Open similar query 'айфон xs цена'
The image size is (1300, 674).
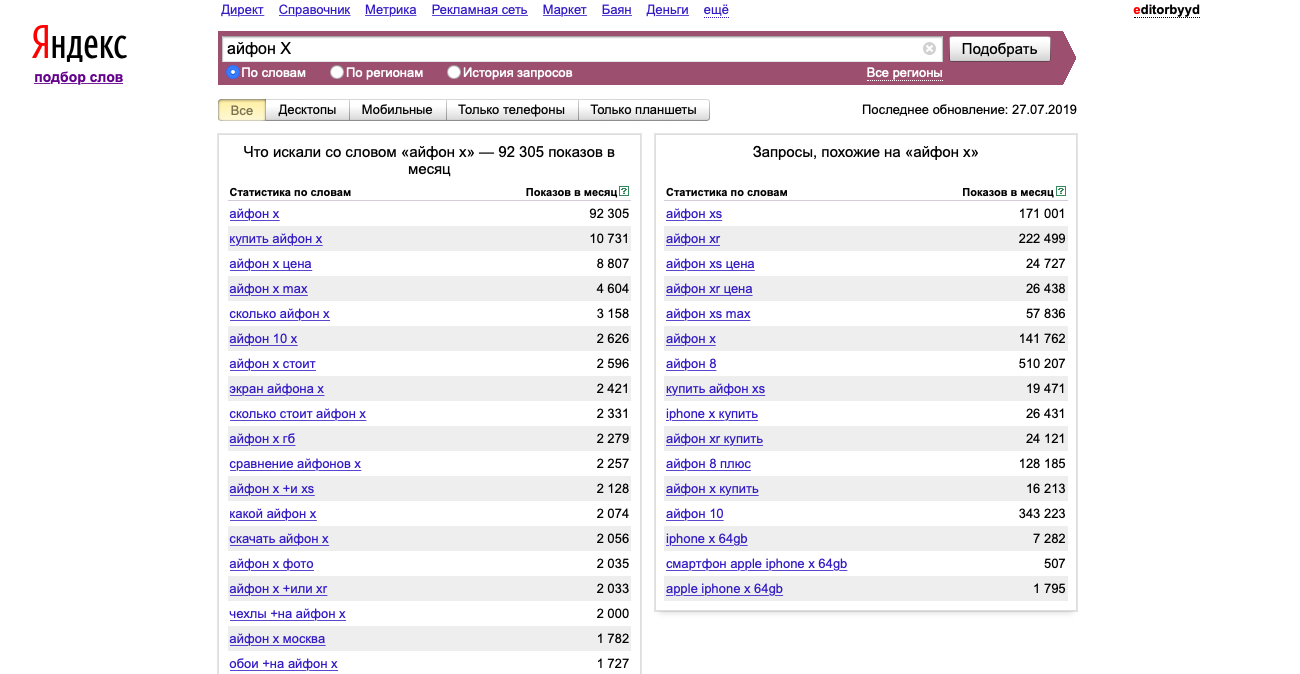(710, 264)
